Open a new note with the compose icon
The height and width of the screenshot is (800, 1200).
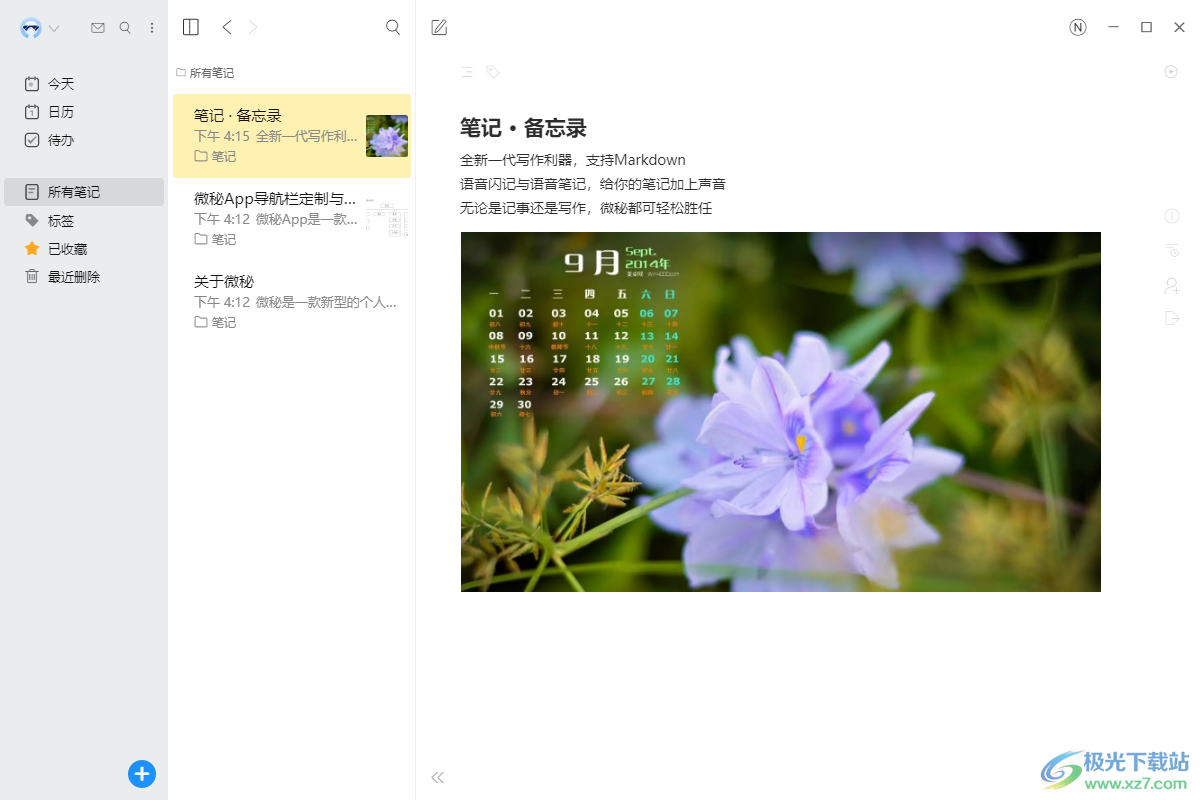[x=438, y=27]
